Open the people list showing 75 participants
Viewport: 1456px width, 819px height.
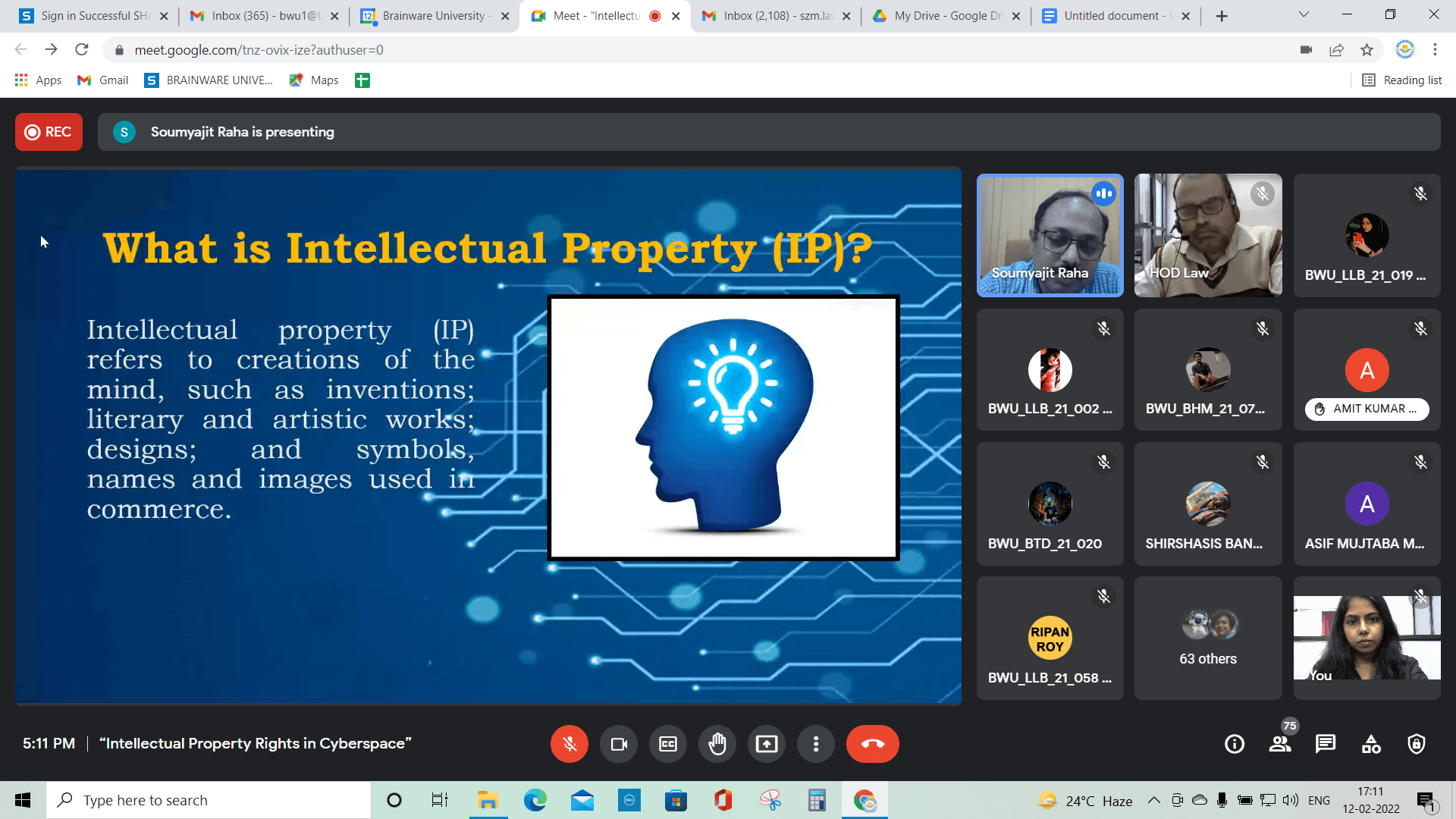coord(1280,744)
